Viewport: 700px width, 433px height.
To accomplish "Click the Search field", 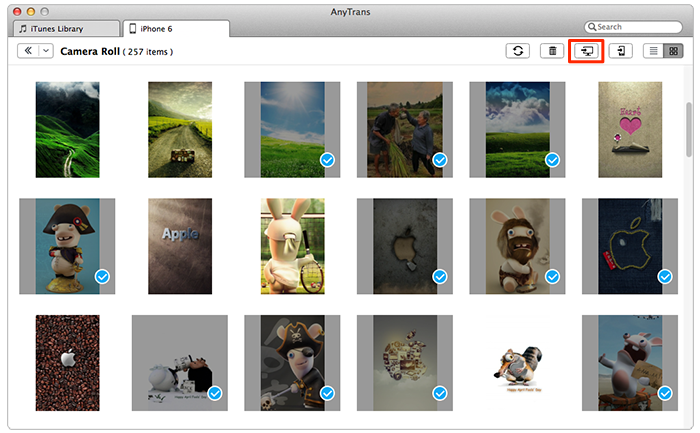I will [633, 27].
